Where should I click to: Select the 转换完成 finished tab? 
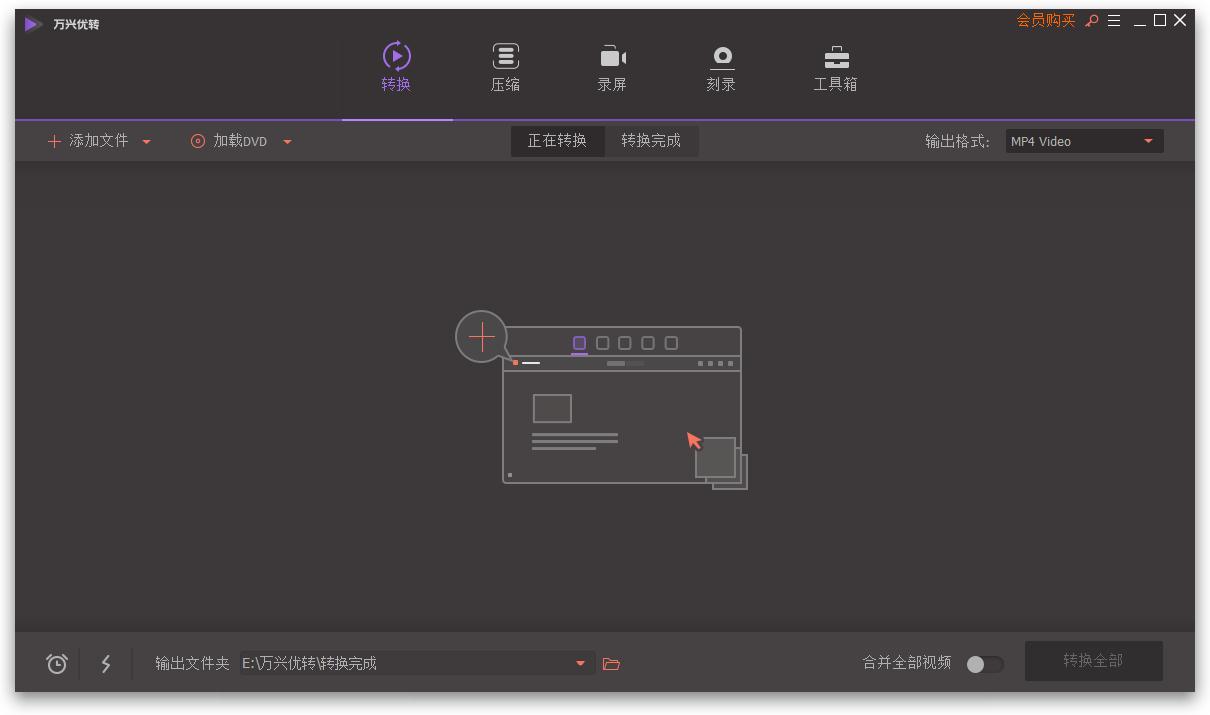pyautogui.click(x=651, y=141)
